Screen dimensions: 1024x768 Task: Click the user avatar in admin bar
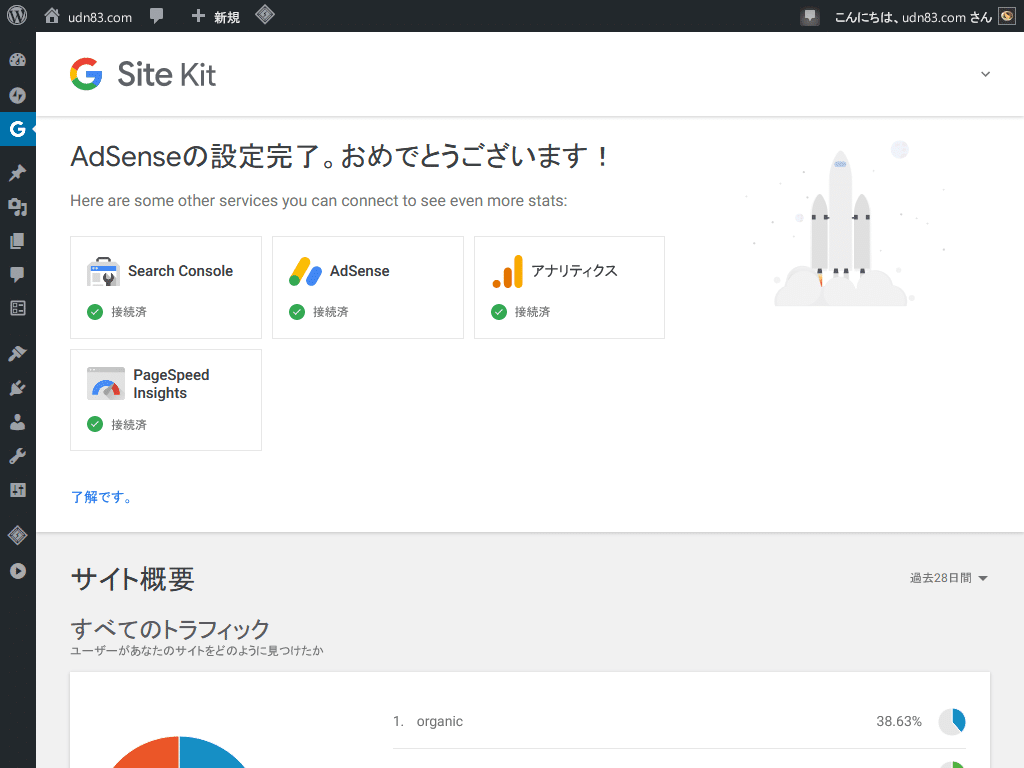pyautogui.click(x=1007, y=16)
